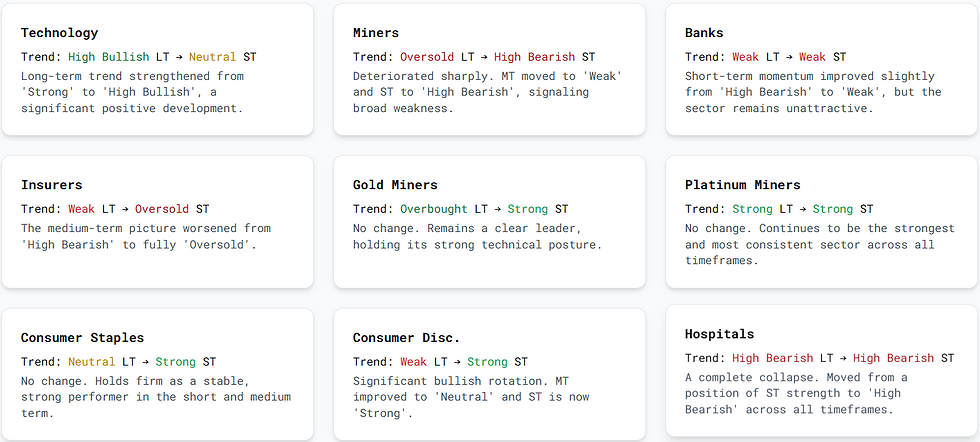Image resolution: width=980 pixels, height=442 pixels.
Task: Select the 'Oversold' LT label in Miners
Action: click(428, 57)
